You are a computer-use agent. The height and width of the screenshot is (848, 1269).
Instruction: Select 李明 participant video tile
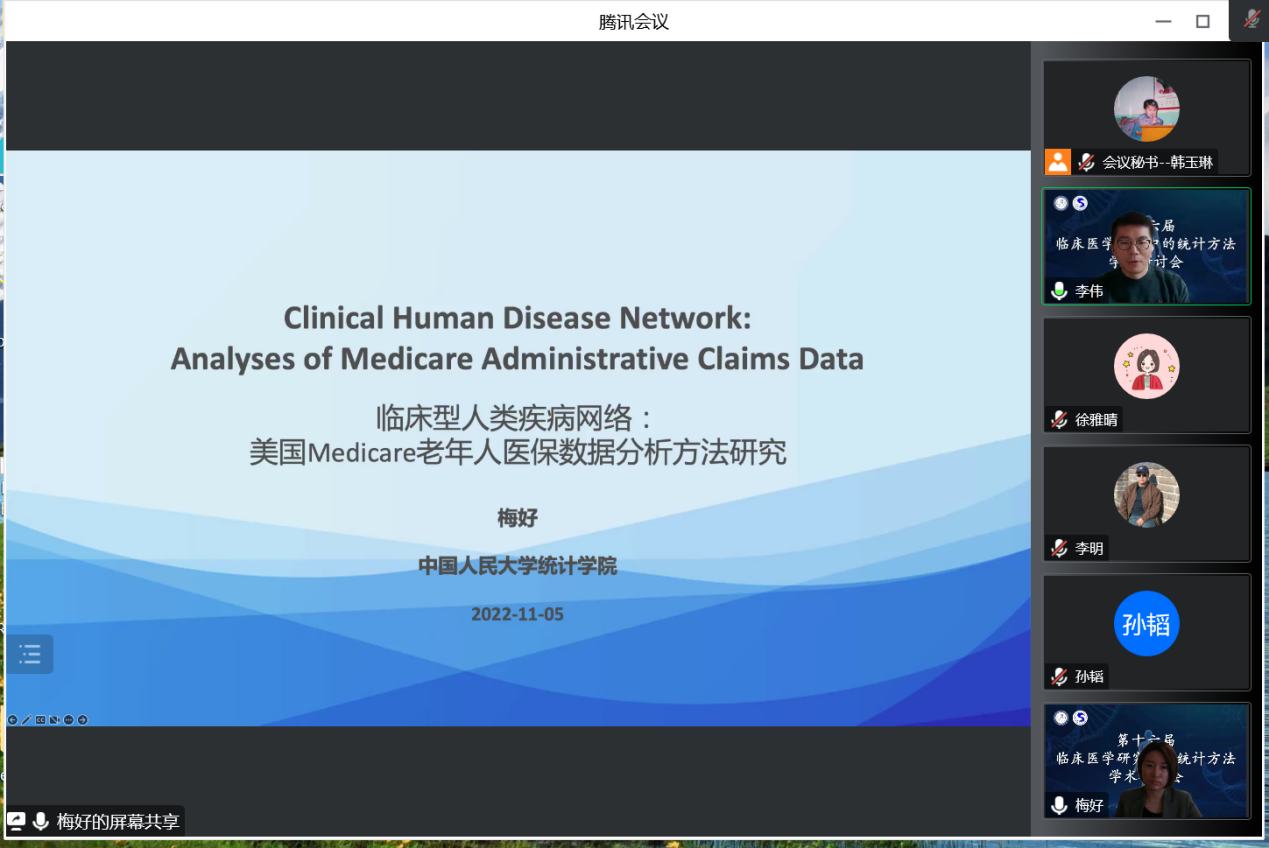pyautogui.click(x=1146, y=503)
